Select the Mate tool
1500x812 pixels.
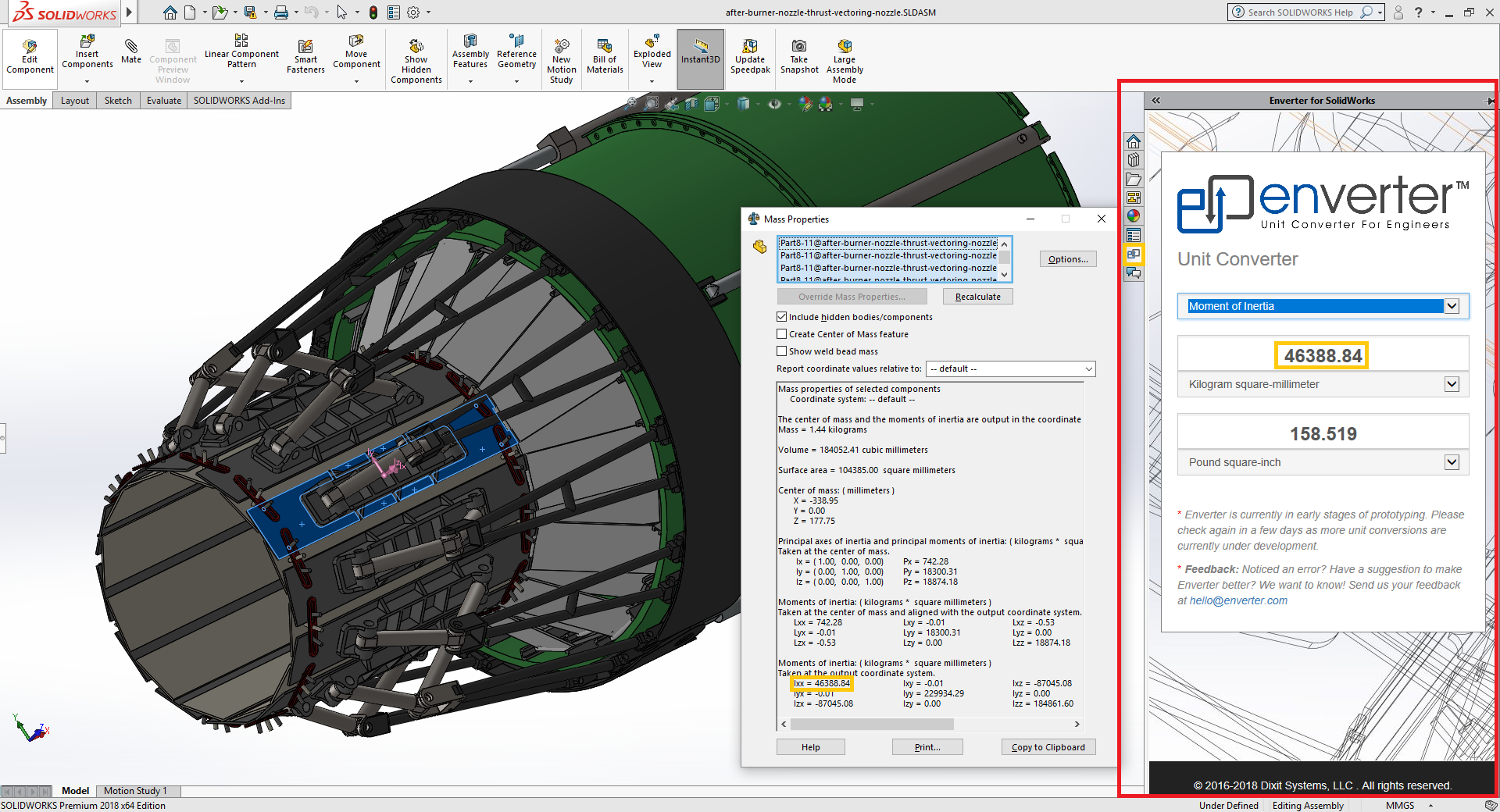(x=130, y=52)
